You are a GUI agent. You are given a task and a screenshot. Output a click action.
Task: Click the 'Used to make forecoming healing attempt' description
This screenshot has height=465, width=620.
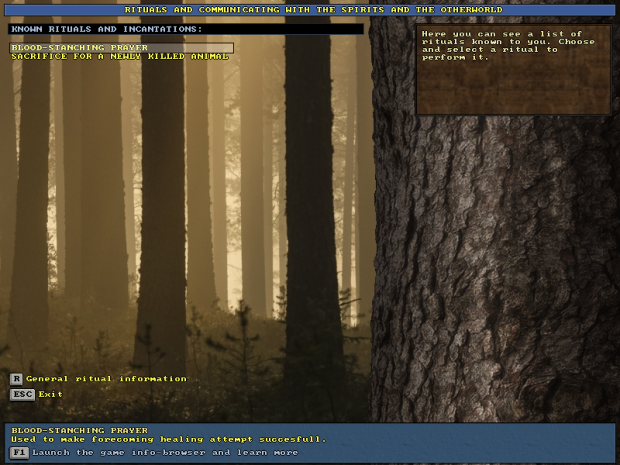tap(168, 439)
